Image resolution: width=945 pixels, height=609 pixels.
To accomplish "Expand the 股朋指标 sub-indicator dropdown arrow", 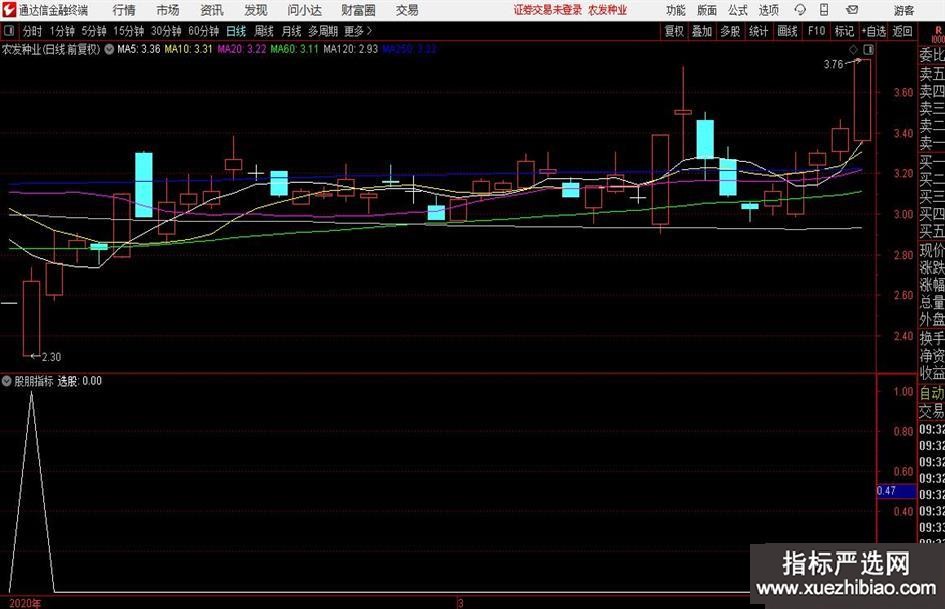I will click(x=7, y=381).
